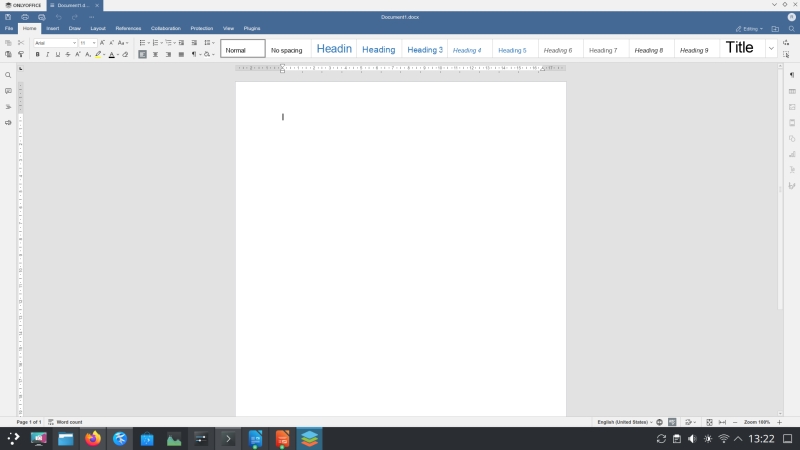Image resolution: width=800 pixels, height=450 pixels.
Task: Click the Fit to page icon
Action: pyautogui.click(x=709, y=422)
